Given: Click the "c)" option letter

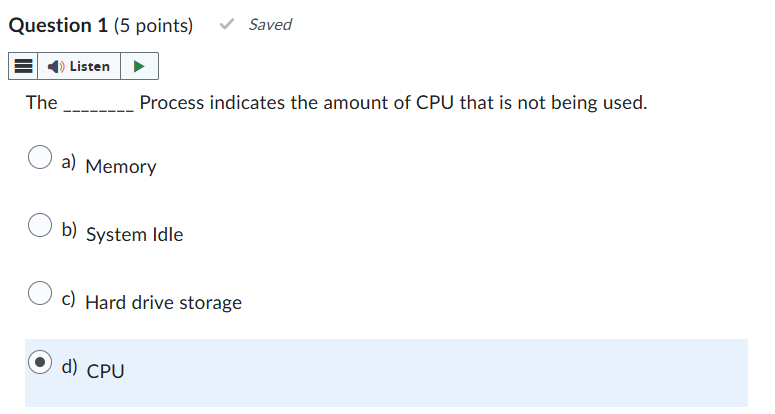Looking at the screenshot, I should pos(69,297).
